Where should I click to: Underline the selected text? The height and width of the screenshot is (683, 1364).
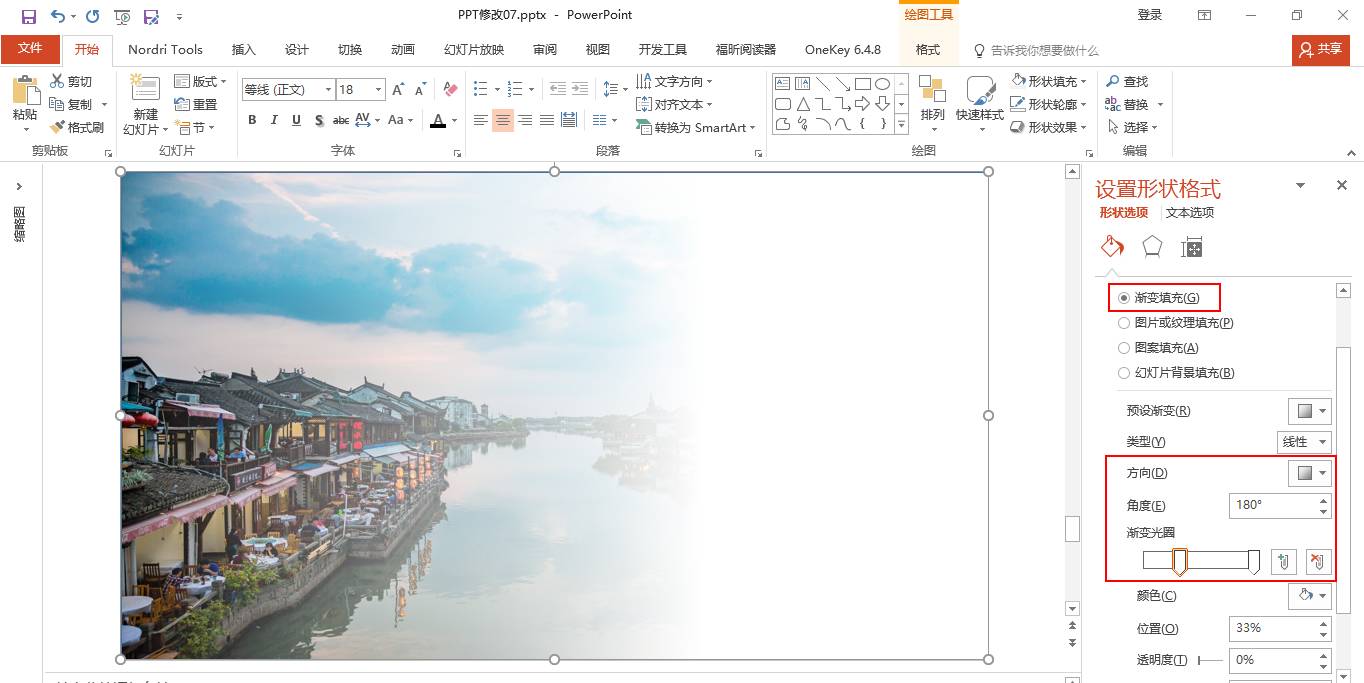click(x=297, y=120)
